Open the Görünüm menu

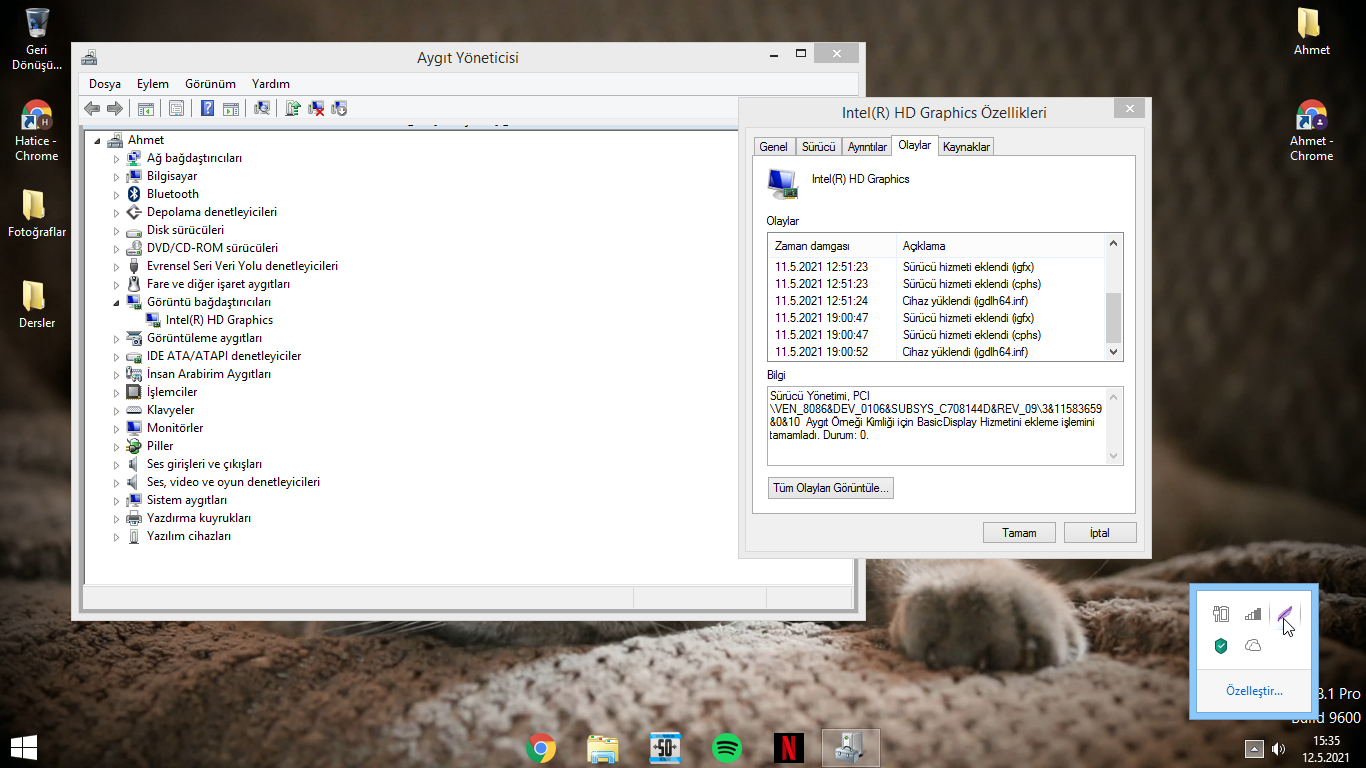click(210, 84)
